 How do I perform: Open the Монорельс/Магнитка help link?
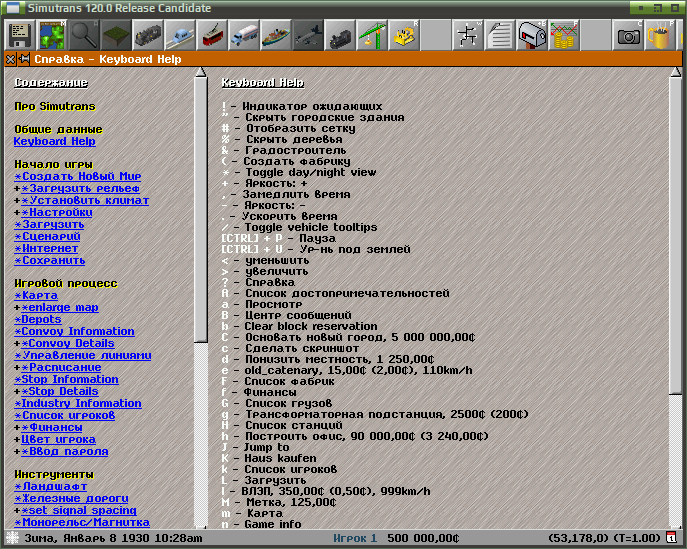pos(82,522)
